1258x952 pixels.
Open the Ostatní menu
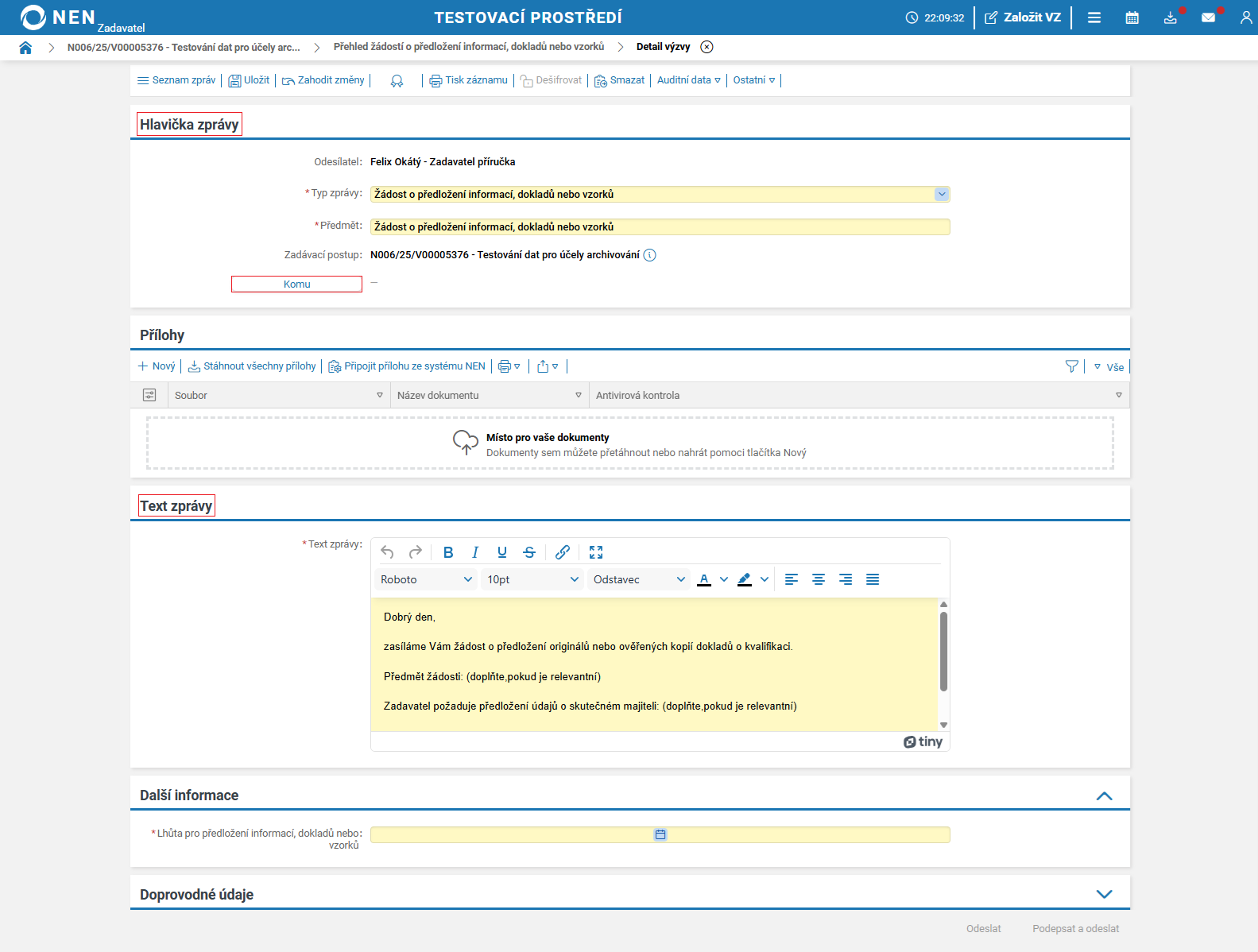tap(753, 80)
